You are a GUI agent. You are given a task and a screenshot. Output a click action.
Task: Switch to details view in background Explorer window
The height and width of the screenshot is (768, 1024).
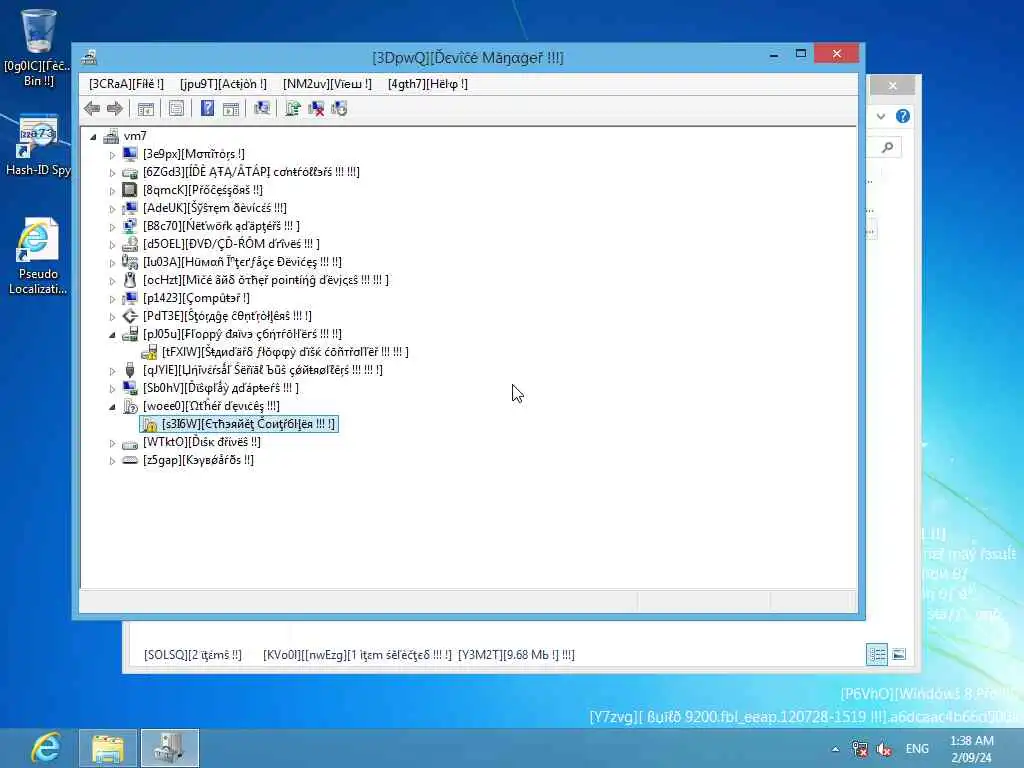(x=877, y=654)
